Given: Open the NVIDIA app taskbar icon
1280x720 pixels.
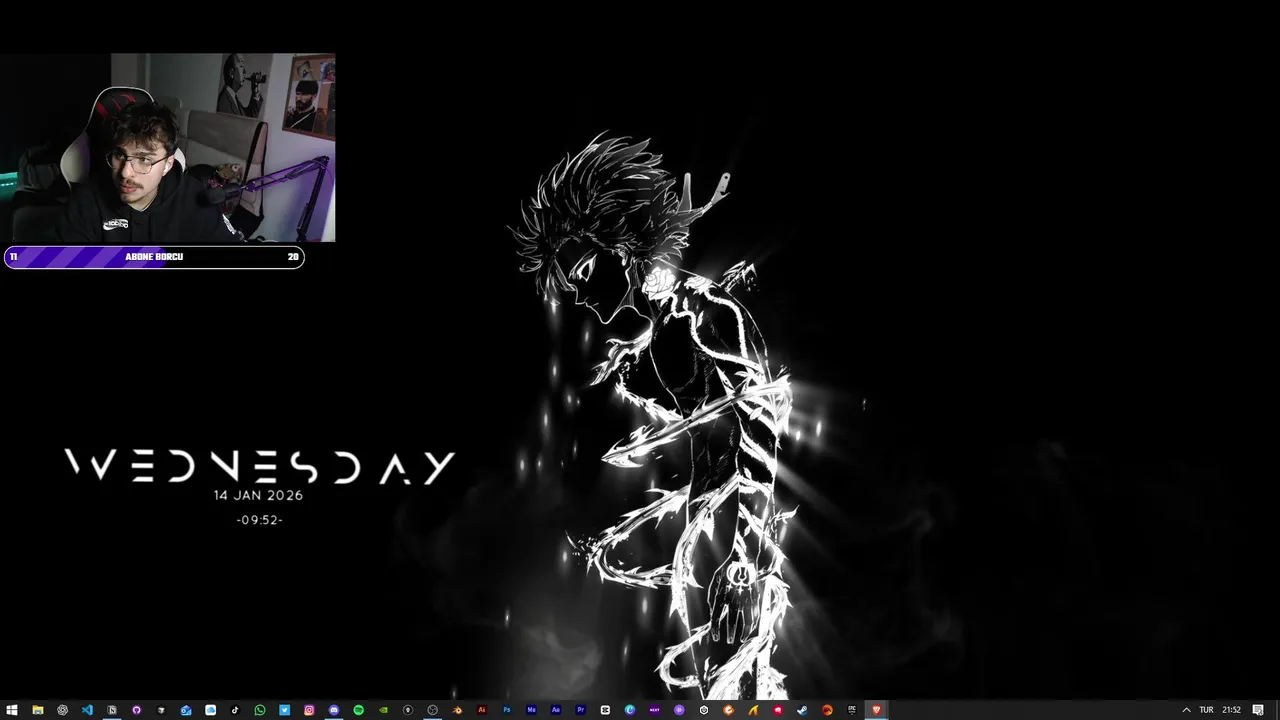Looking at the screenshot, I should click(x=383, y=710).
